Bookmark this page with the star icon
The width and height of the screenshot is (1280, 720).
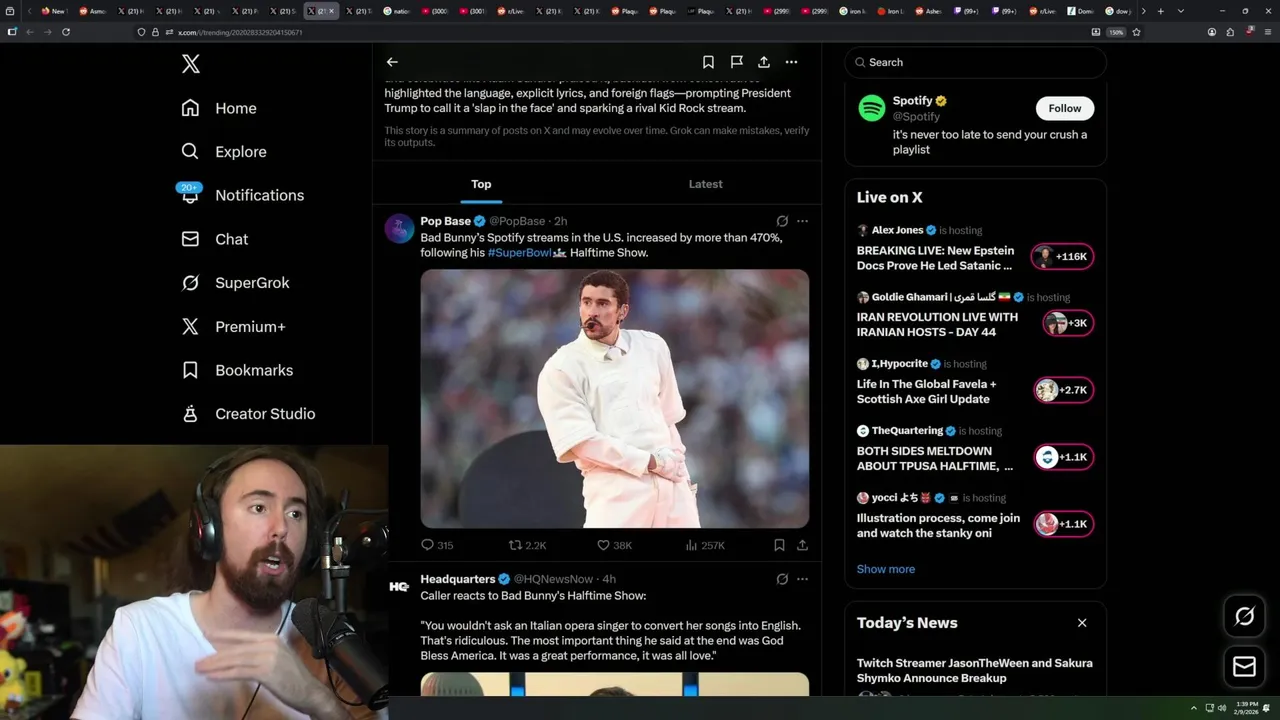click(1136, 32)
